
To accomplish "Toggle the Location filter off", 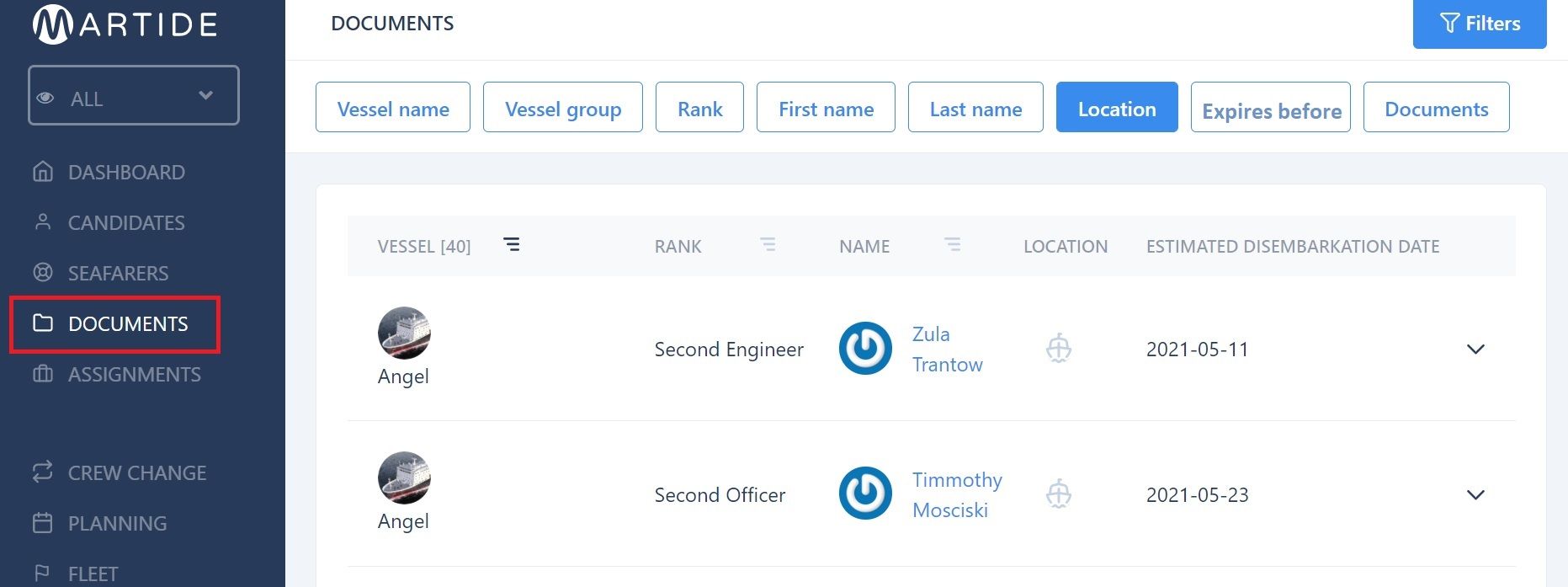I will click(1117, 107).
